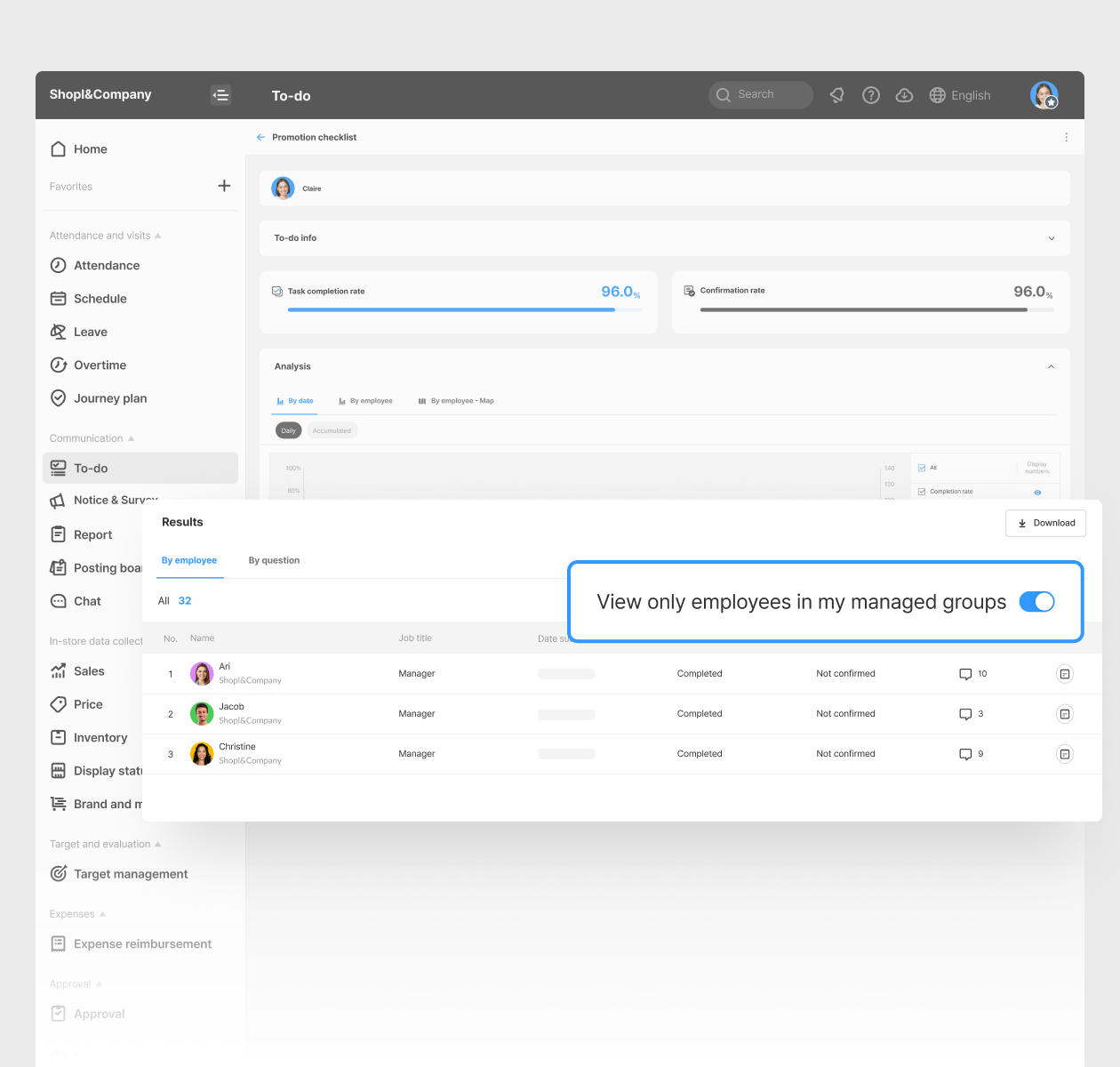Collapse the sidebar menu icon

pos(220,95)
